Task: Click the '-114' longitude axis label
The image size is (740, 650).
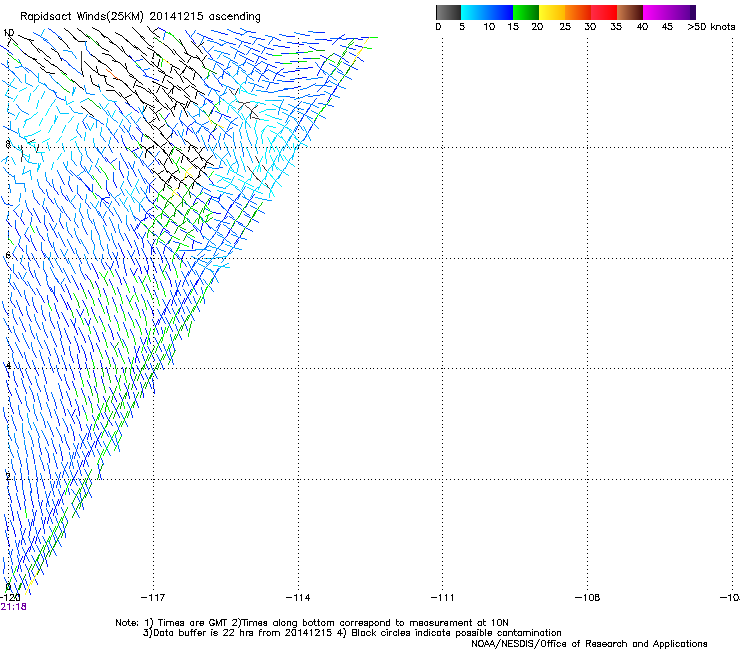Action: 298,598
